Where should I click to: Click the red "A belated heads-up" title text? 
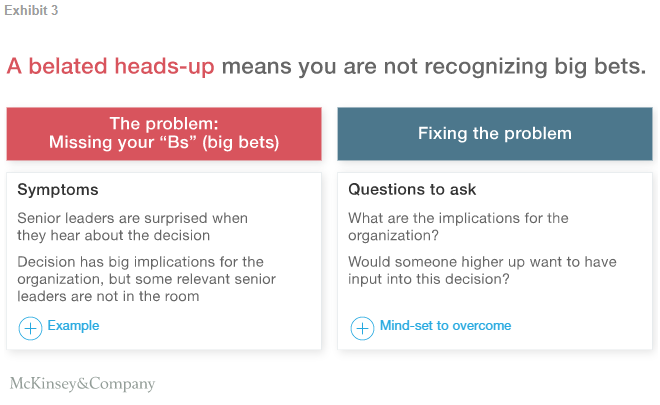[110, 66]
